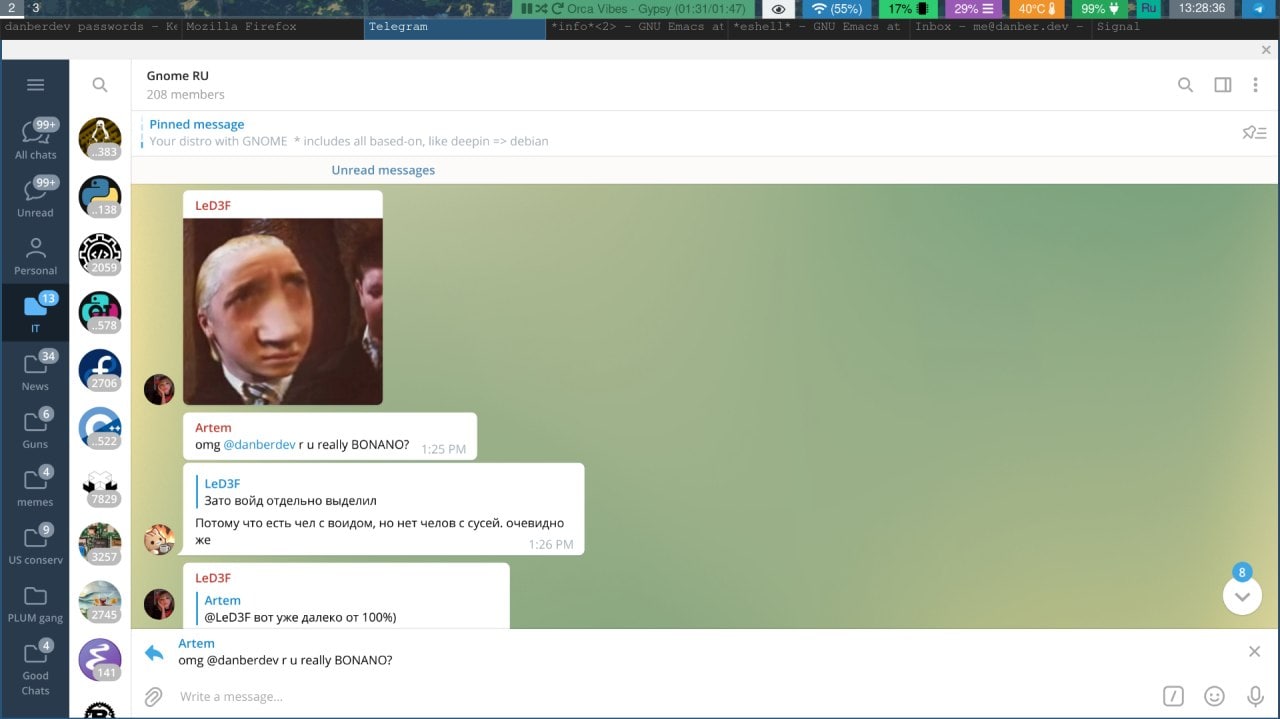The width and height of the screenshot is (1280, 719).
Task: Jump to quoted LeD3F message 'Зато войд отдельно выделил'
Action: point(290,492)
